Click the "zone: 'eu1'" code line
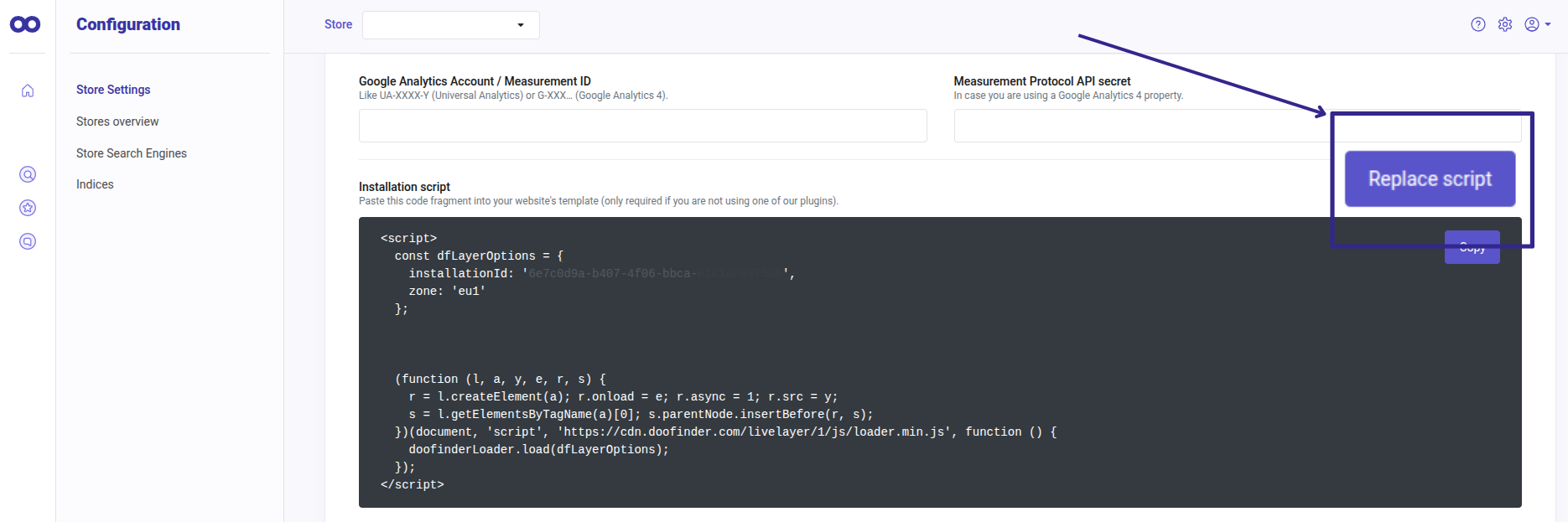The width and height of the screenshot is (1568, 522). coord(448,292)
